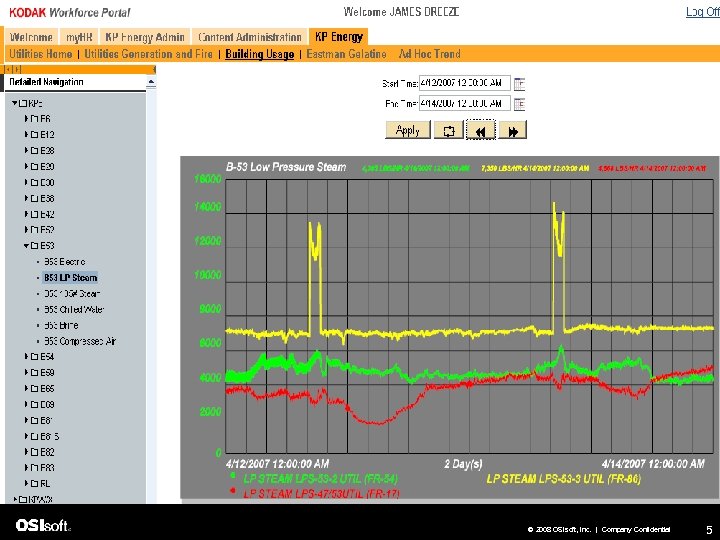
Task: Open the B53 Electric tree item
Action: [65, 262]
